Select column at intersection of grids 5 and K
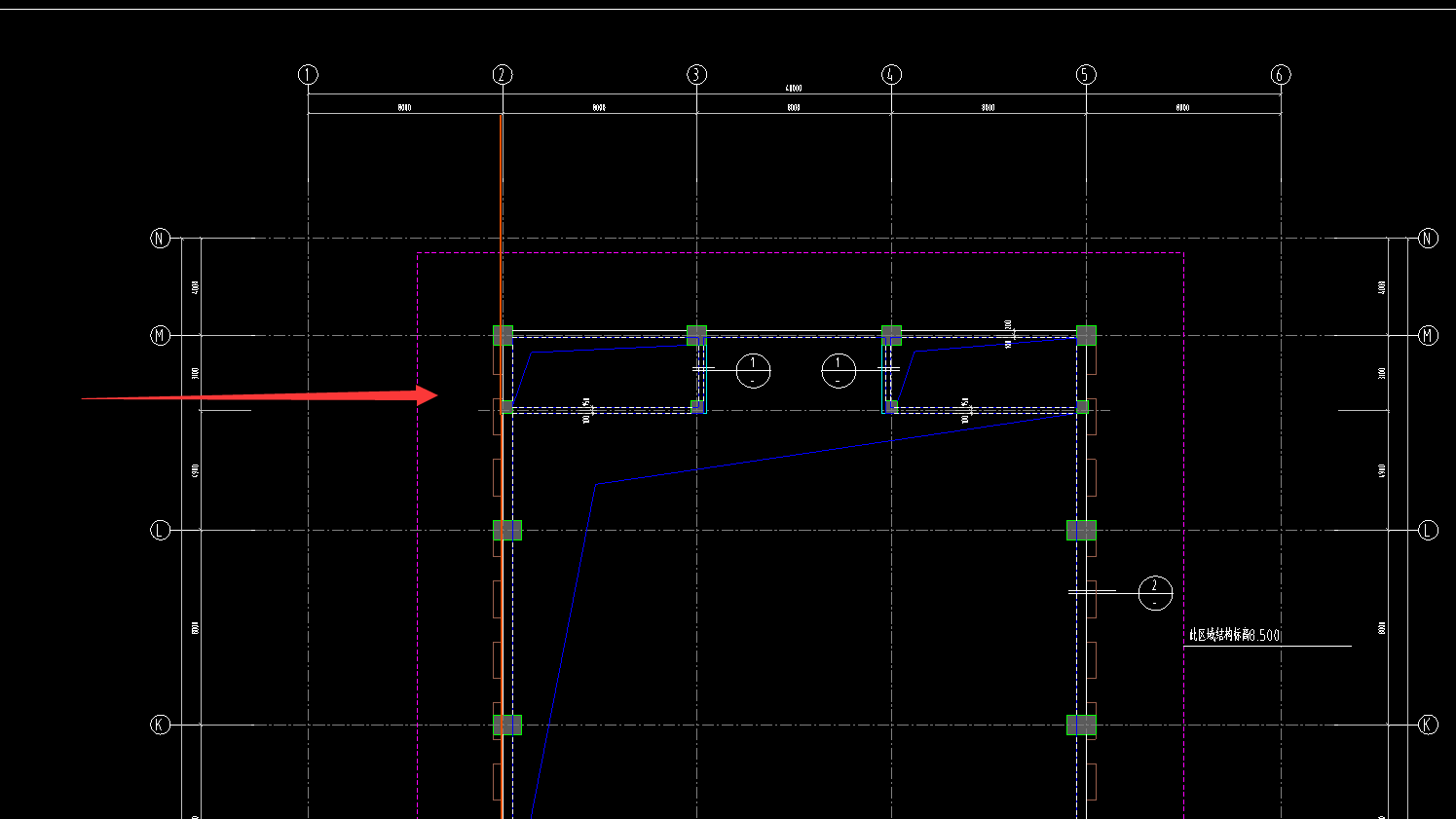The image size is (1456, 819). 1081,725
